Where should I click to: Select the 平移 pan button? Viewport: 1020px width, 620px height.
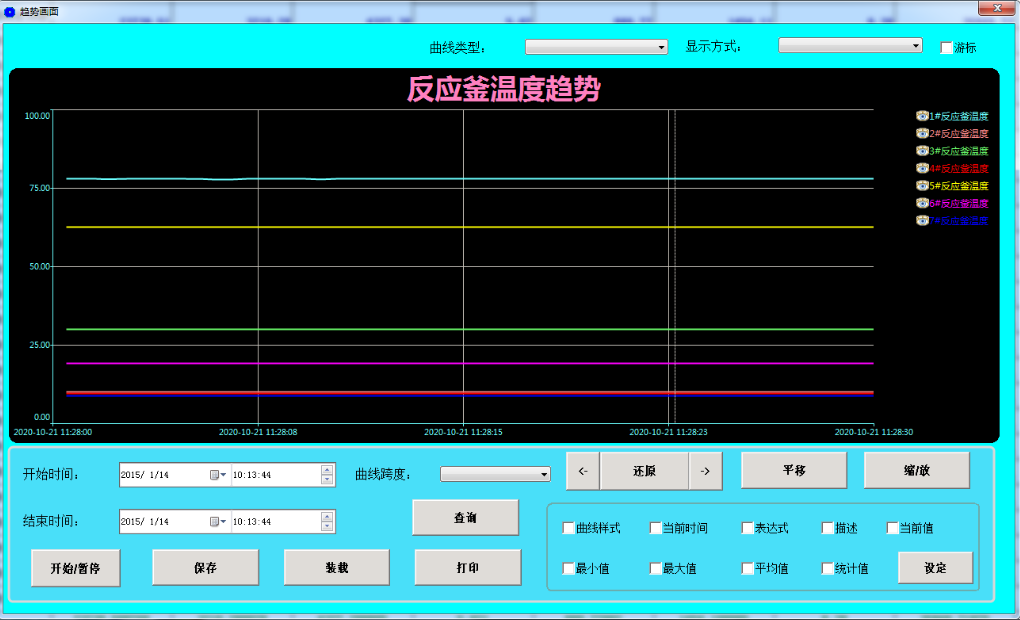click(794, 470)
